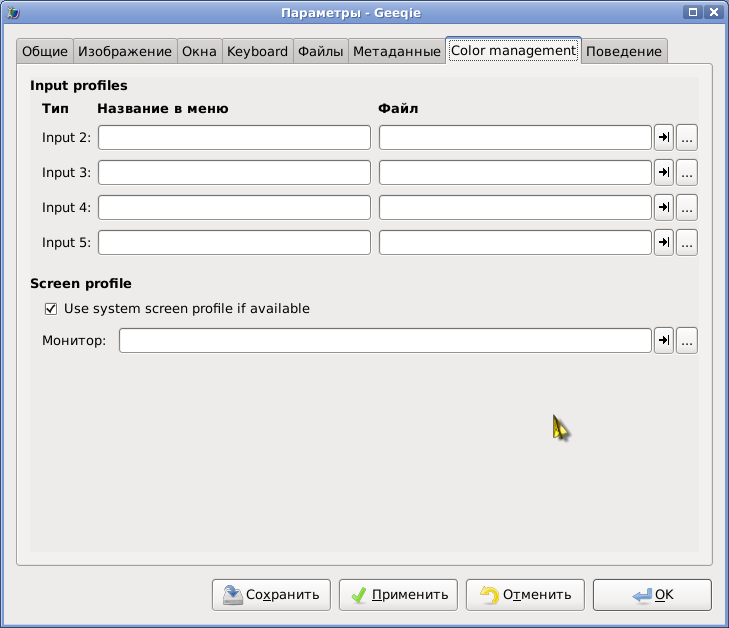Image resolution: width=729 pixels, height=628 pixels.
Task: Click the Название в меню column header
Action: pos(163,109)
